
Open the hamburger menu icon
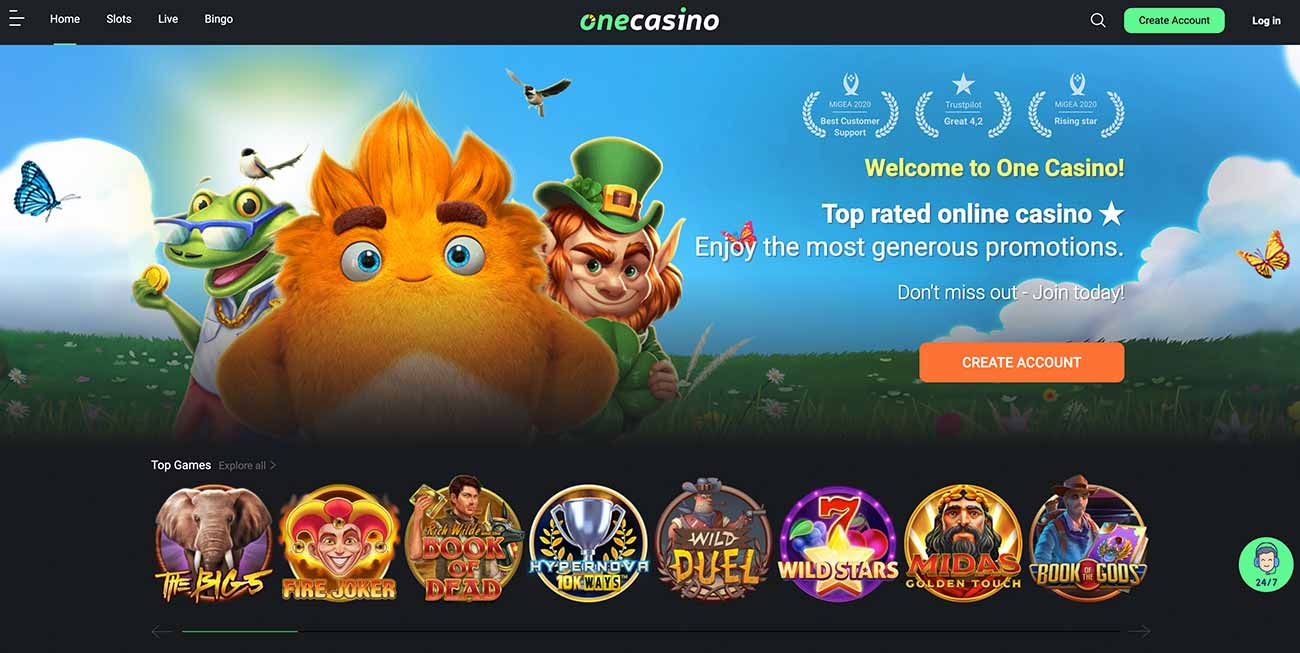pos(16,19)
